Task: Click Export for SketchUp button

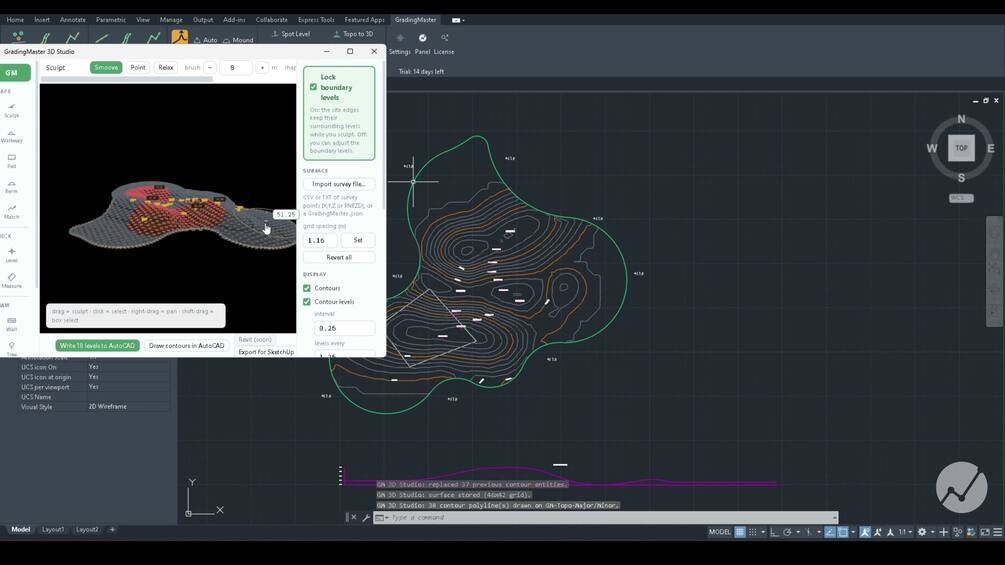Action: pyautogui.click(x=266, y=352)
